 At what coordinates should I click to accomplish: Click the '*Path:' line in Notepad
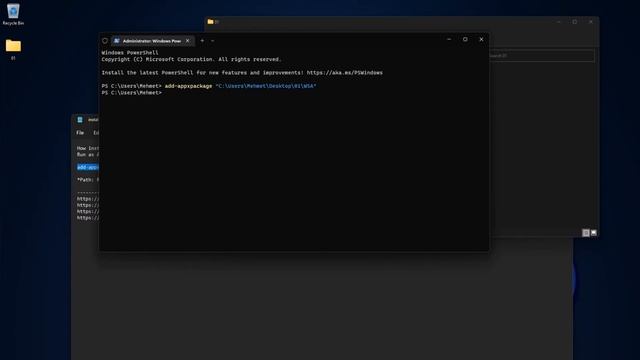[x=88, y=180]
